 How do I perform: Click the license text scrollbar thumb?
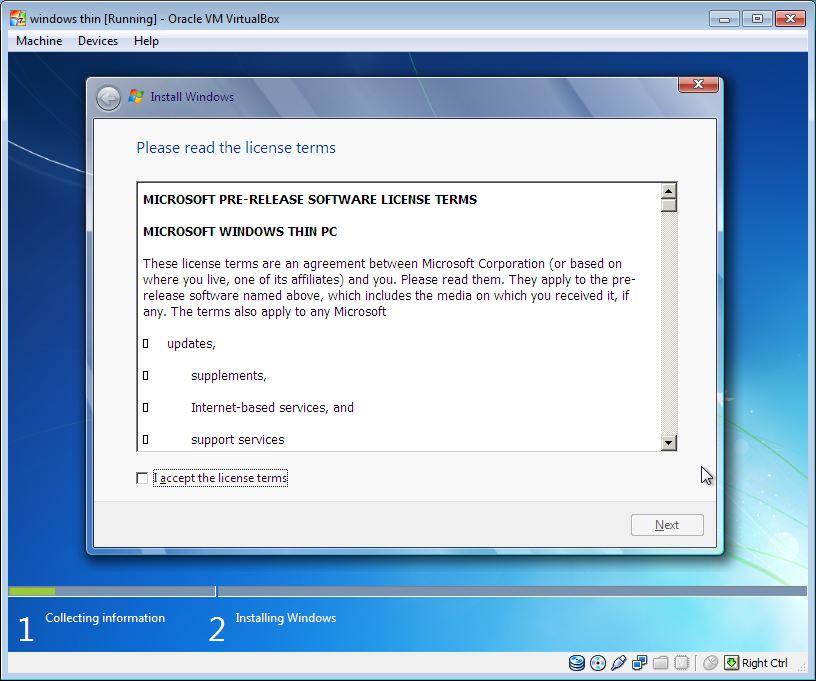point(669,205)
